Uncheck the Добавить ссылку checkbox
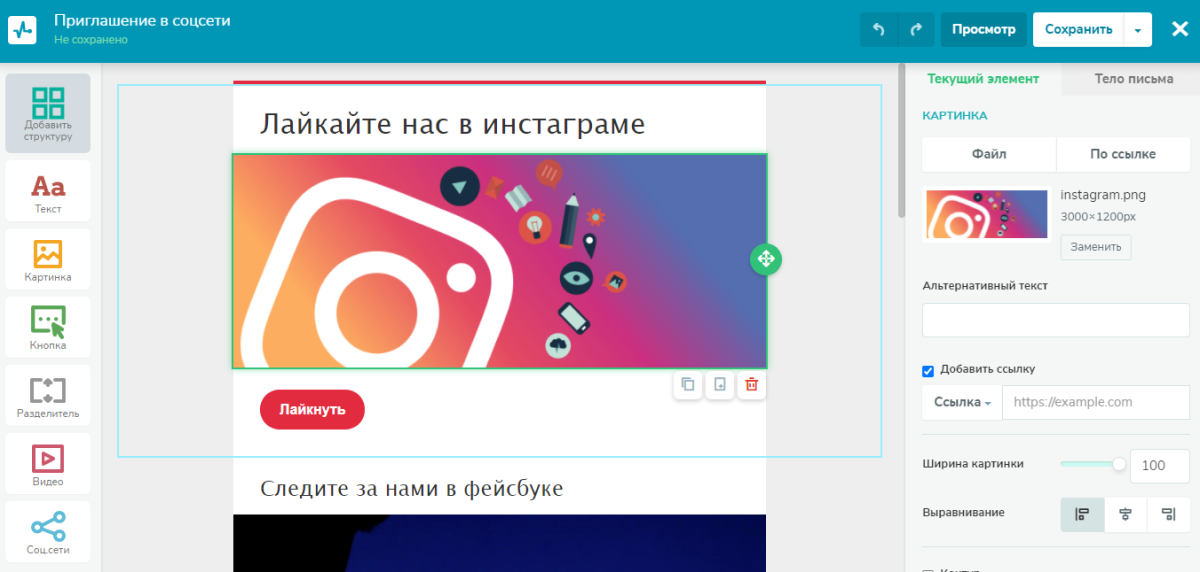The width and height of the screenshot is (1200, 572). 928,371
